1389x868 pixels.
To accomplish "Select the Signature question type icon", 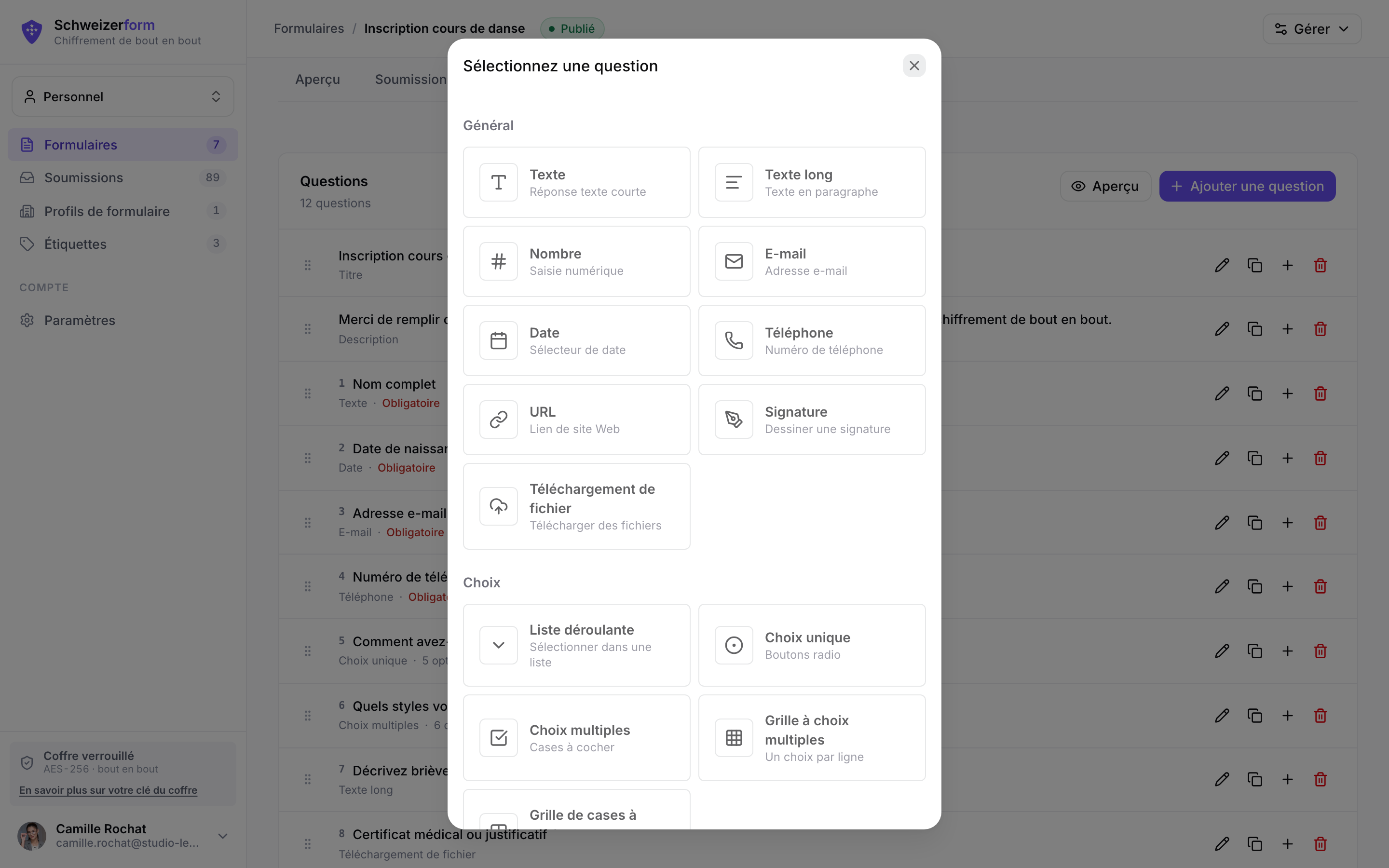I will click(734, 420).
